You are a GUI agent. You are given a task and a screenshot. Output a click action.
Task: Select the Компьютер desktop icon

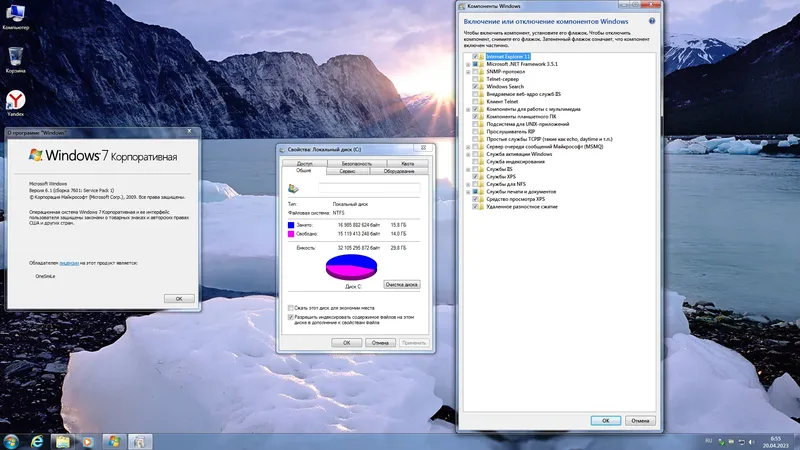(x=15, y=17)
